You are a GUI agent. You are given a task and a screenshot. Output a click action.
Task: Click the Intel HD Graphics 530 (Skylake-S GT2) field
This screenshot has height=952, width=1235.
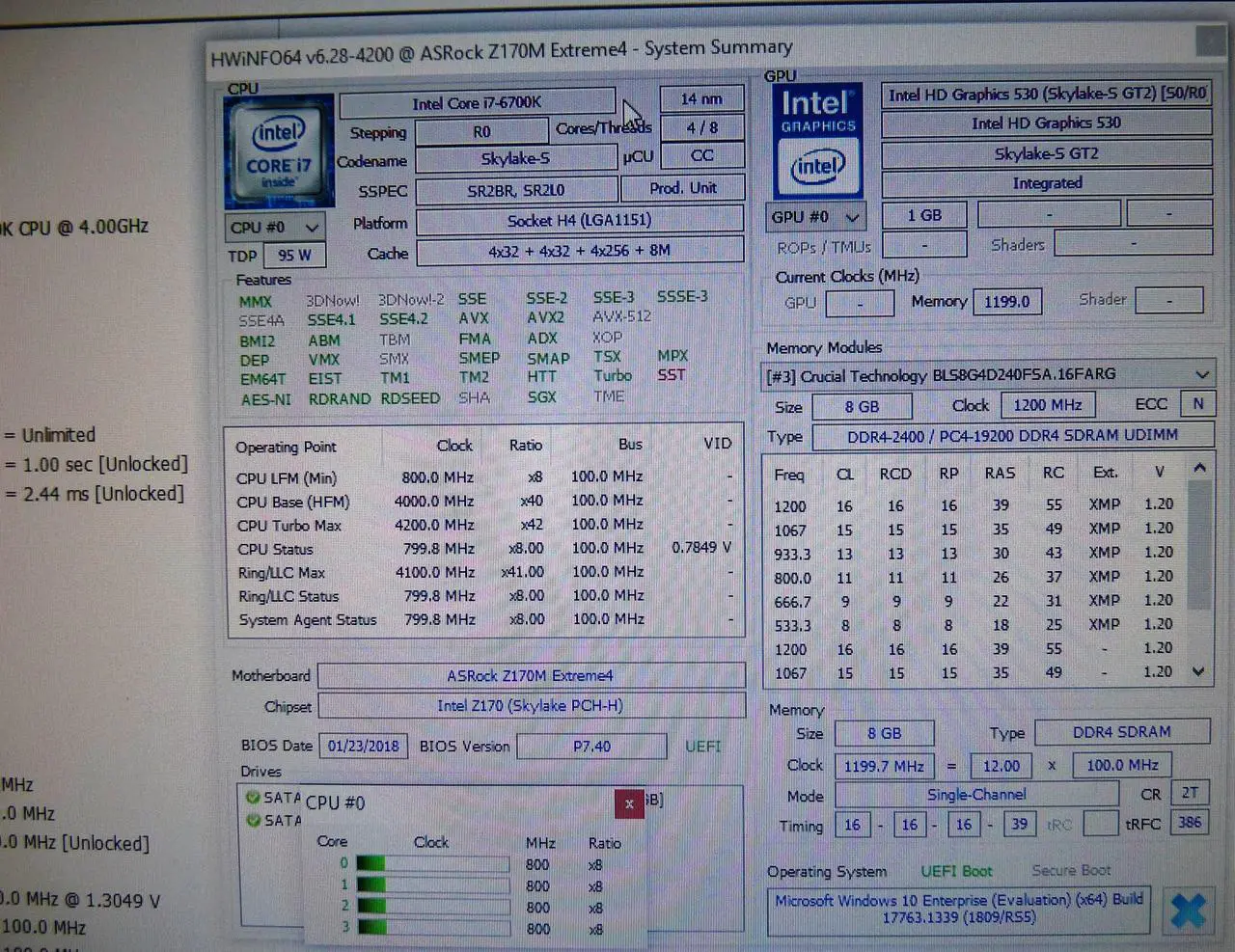point(1047,94)
